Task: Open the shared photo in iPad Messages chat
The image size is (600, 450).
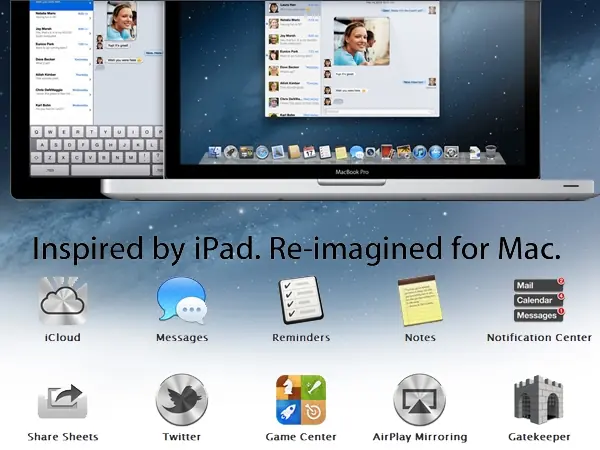Action: (121, 21)
